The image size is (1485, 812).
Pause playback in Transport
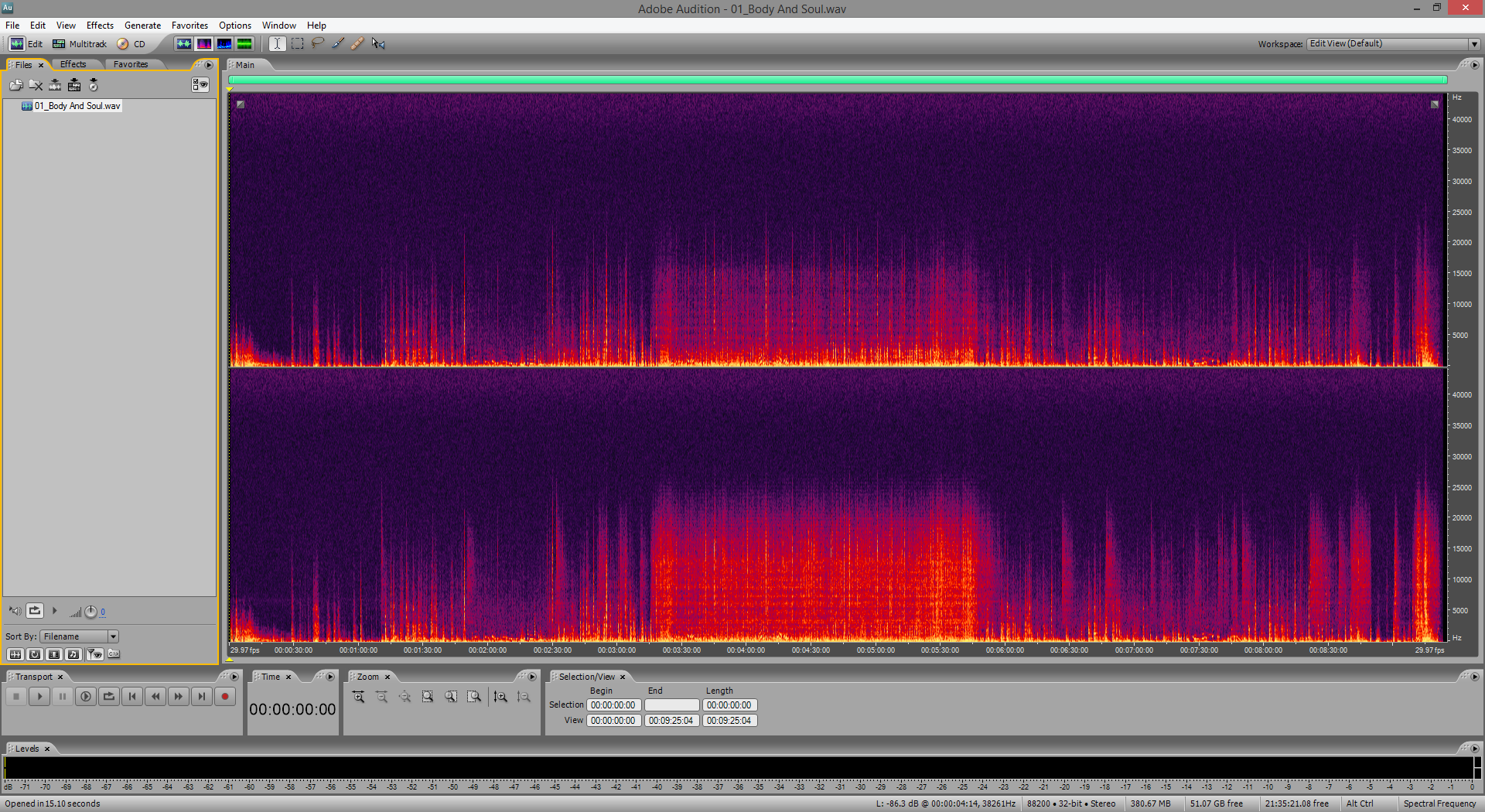(x=63, y=696)
